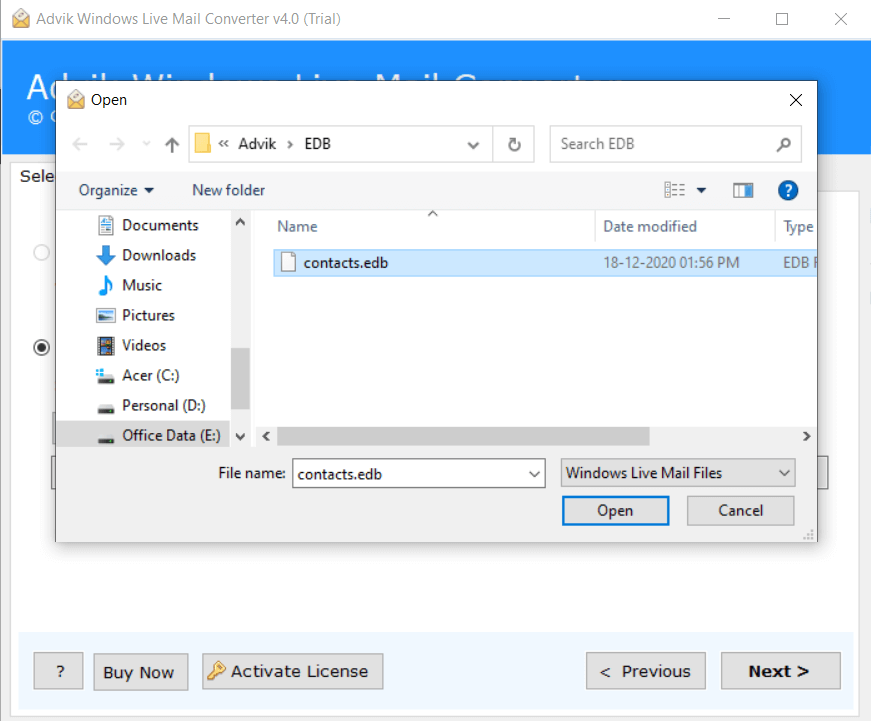Viewport: 871px width, 721px height.
Task: Click the Forward arrow in Open dialog
Action: [117, 144]
